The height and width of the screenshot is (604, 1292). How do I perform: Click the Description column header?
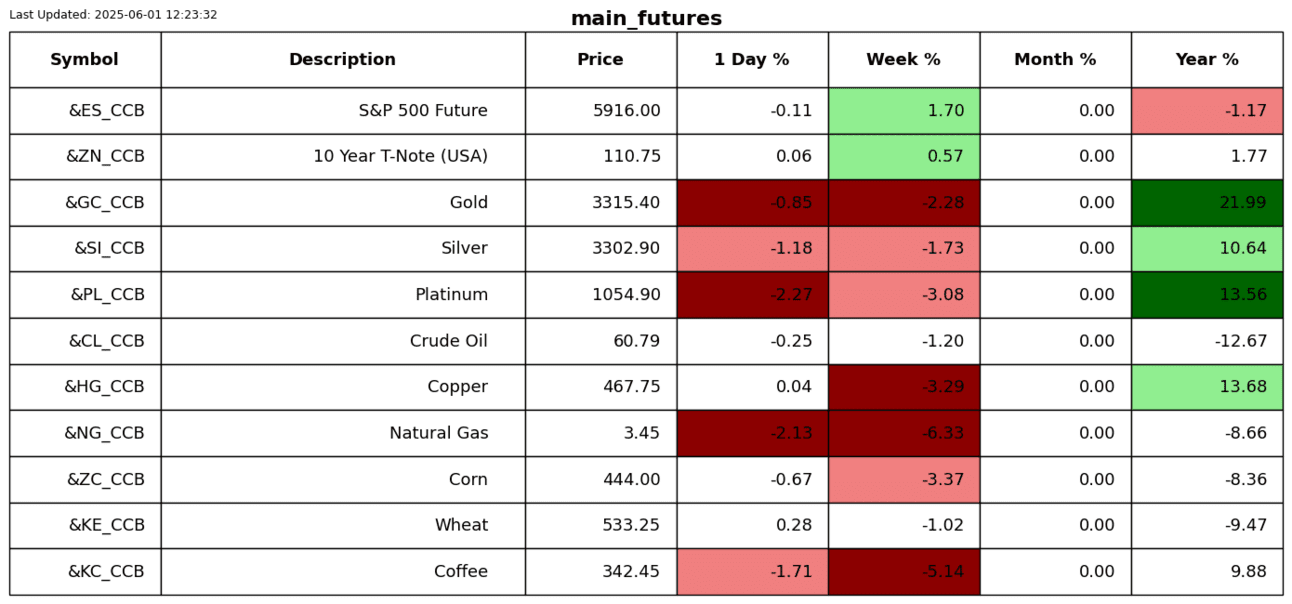[342, 60]
